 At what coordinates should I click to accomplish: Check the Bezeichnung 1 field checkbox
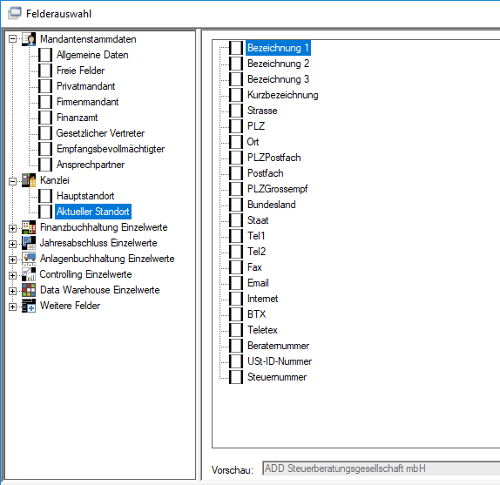[x=236, y=48]
